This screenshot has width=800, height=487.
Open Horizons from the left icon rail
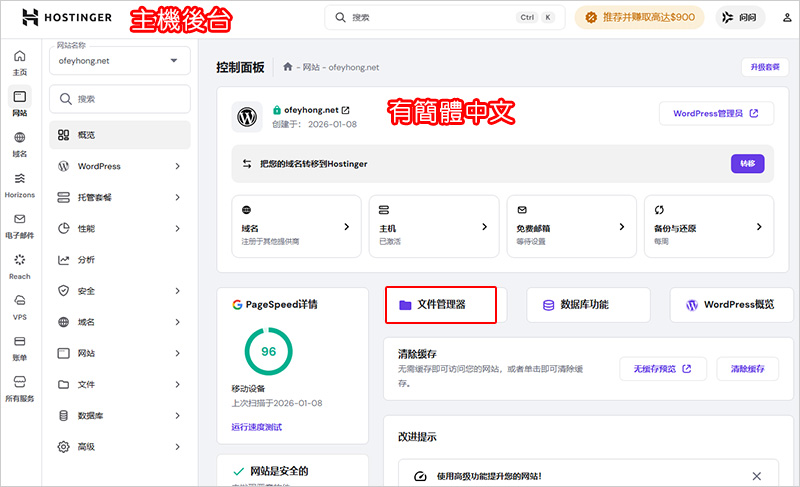(19, 184)
